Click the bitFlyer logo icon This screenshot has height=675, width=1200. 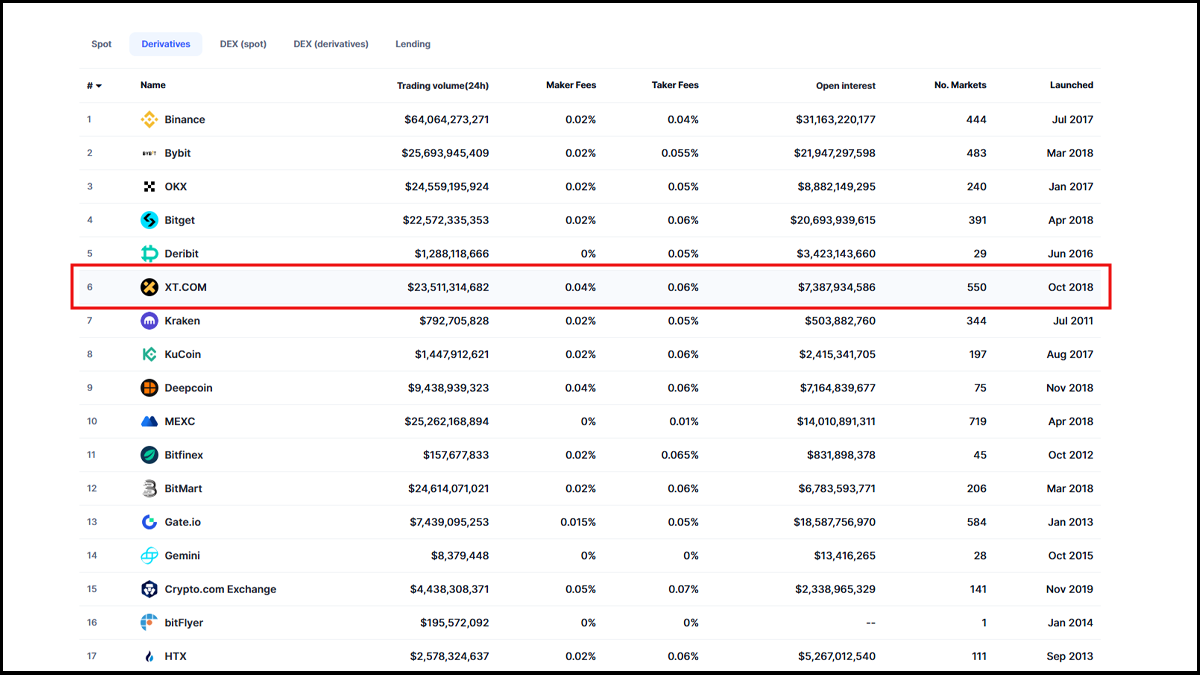click(x=149, y=622)
